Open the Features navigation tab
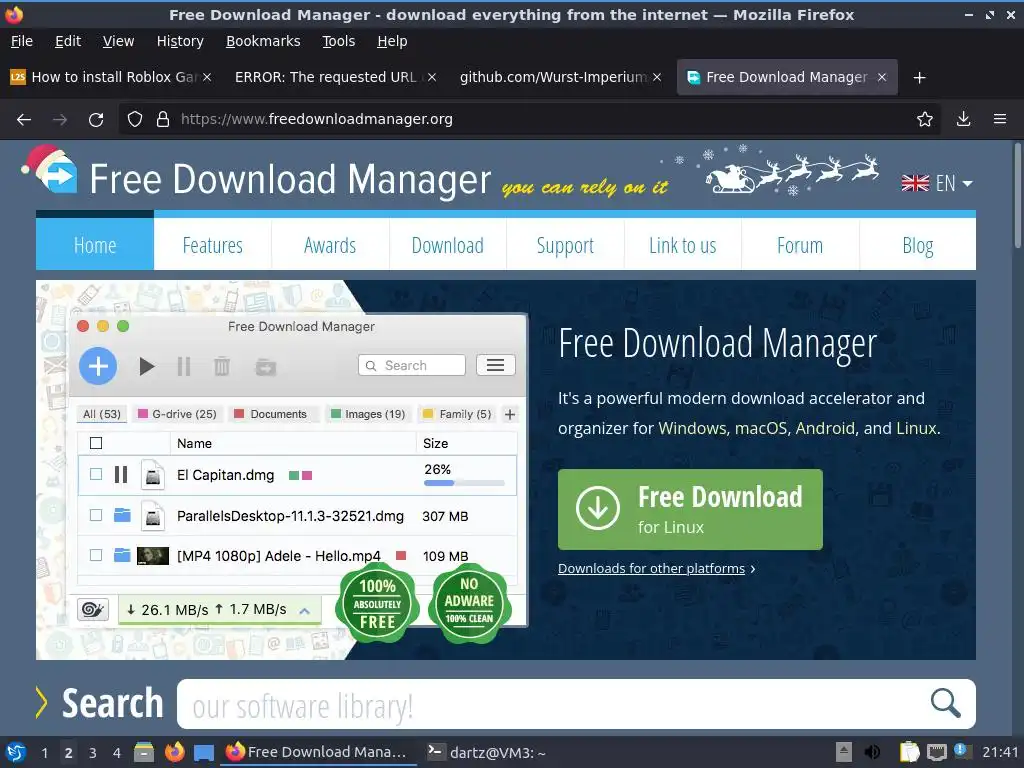 pos(212,245)
